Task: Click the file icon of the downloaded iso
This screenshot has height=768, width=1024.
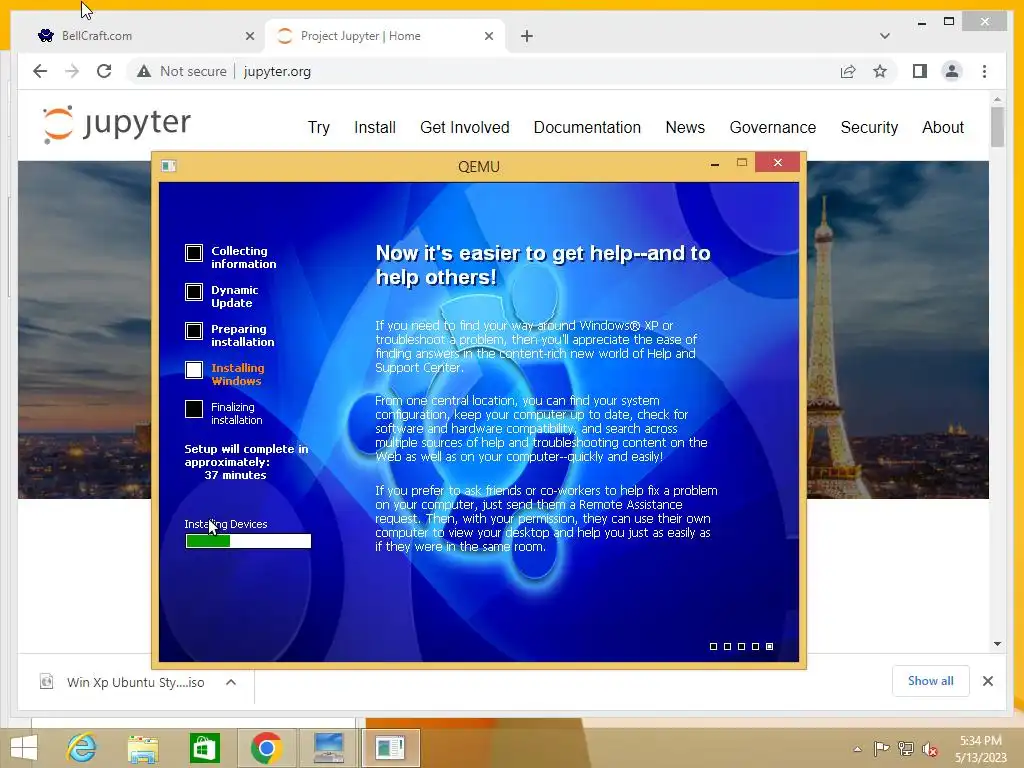Action: coord(46,682)
